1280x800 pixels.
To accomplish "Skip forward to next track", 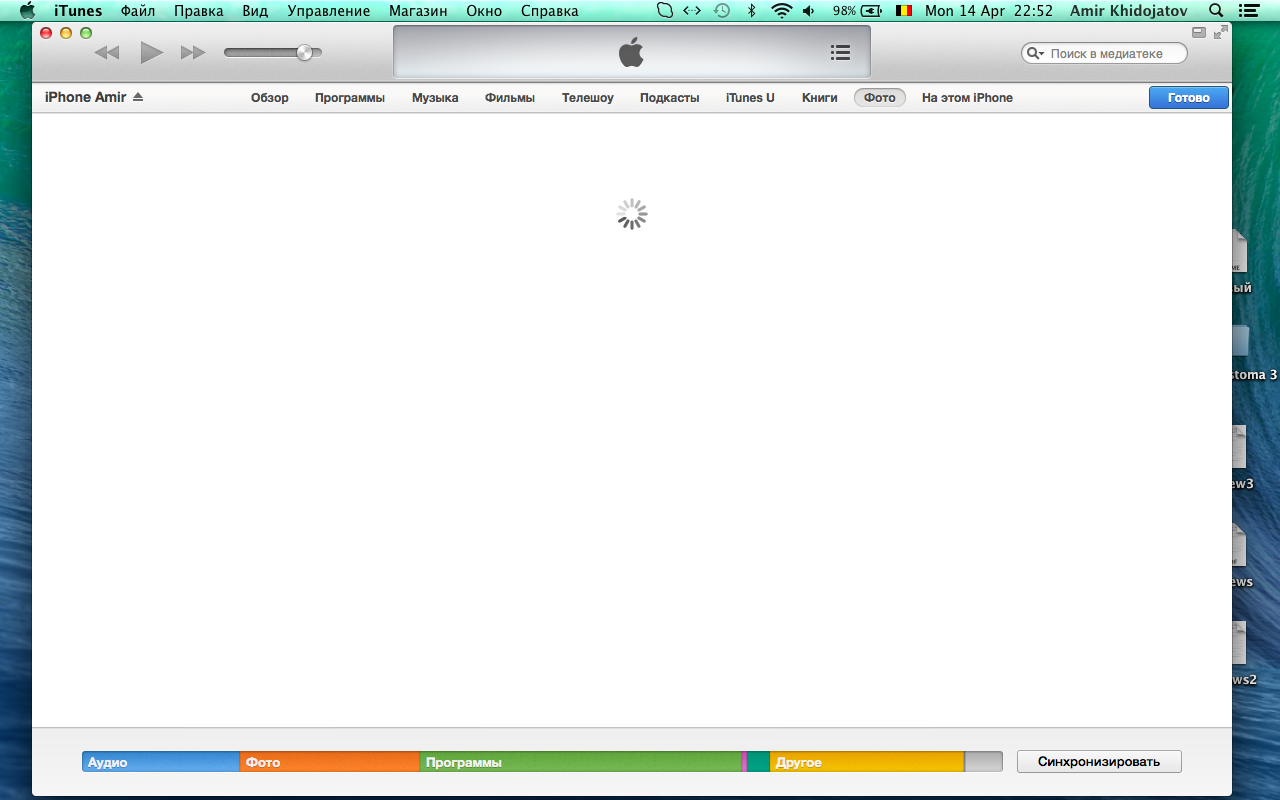I will tap(193, 52).
